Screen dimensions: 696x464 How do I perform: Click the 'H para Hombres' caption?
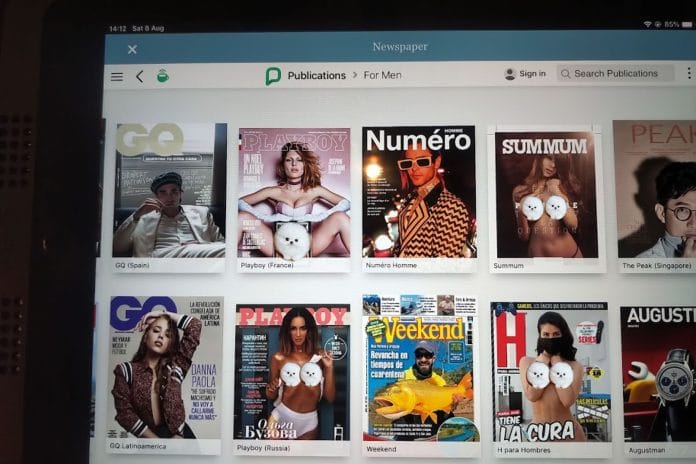pos(524,450)
